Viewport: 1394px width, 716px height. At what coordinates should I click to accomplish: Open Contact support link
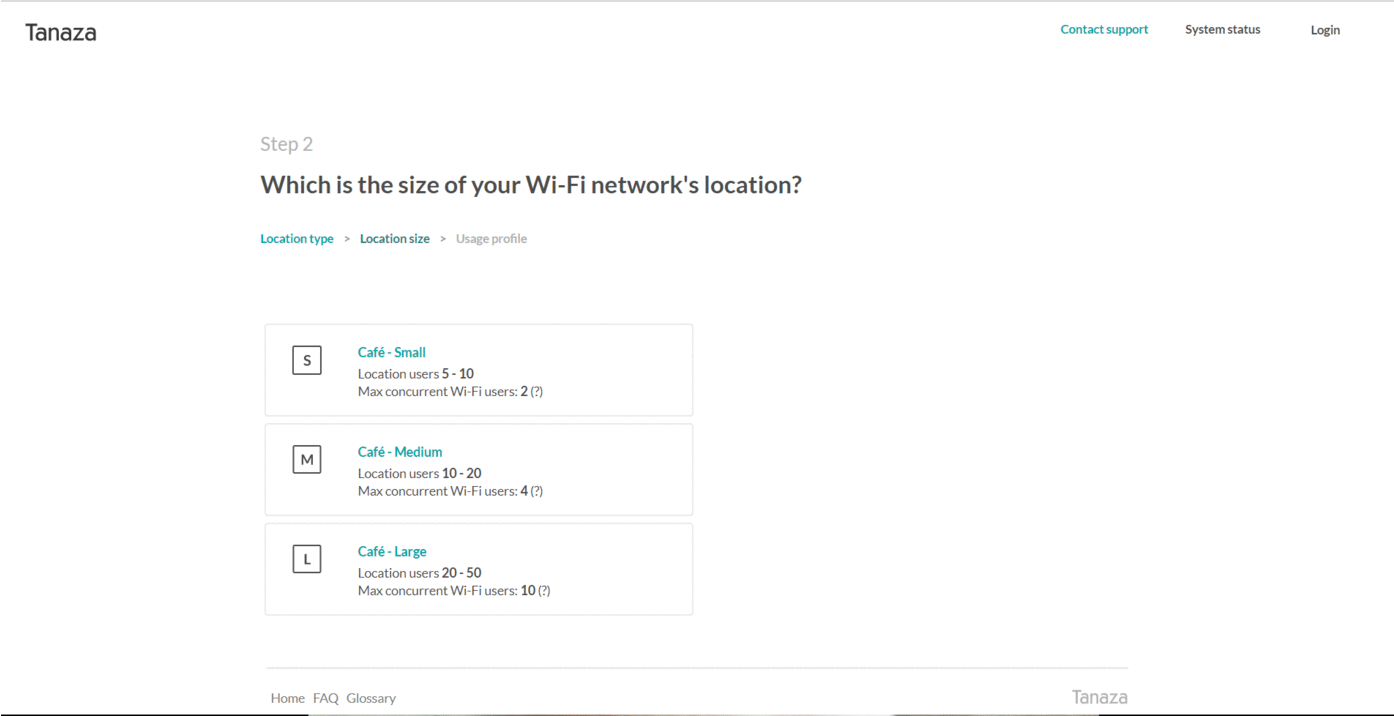1104,30
